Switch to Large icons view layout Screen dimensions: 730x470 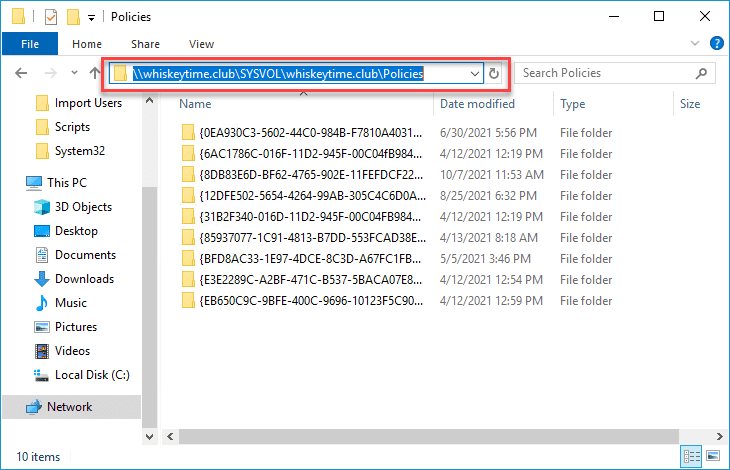713,456
